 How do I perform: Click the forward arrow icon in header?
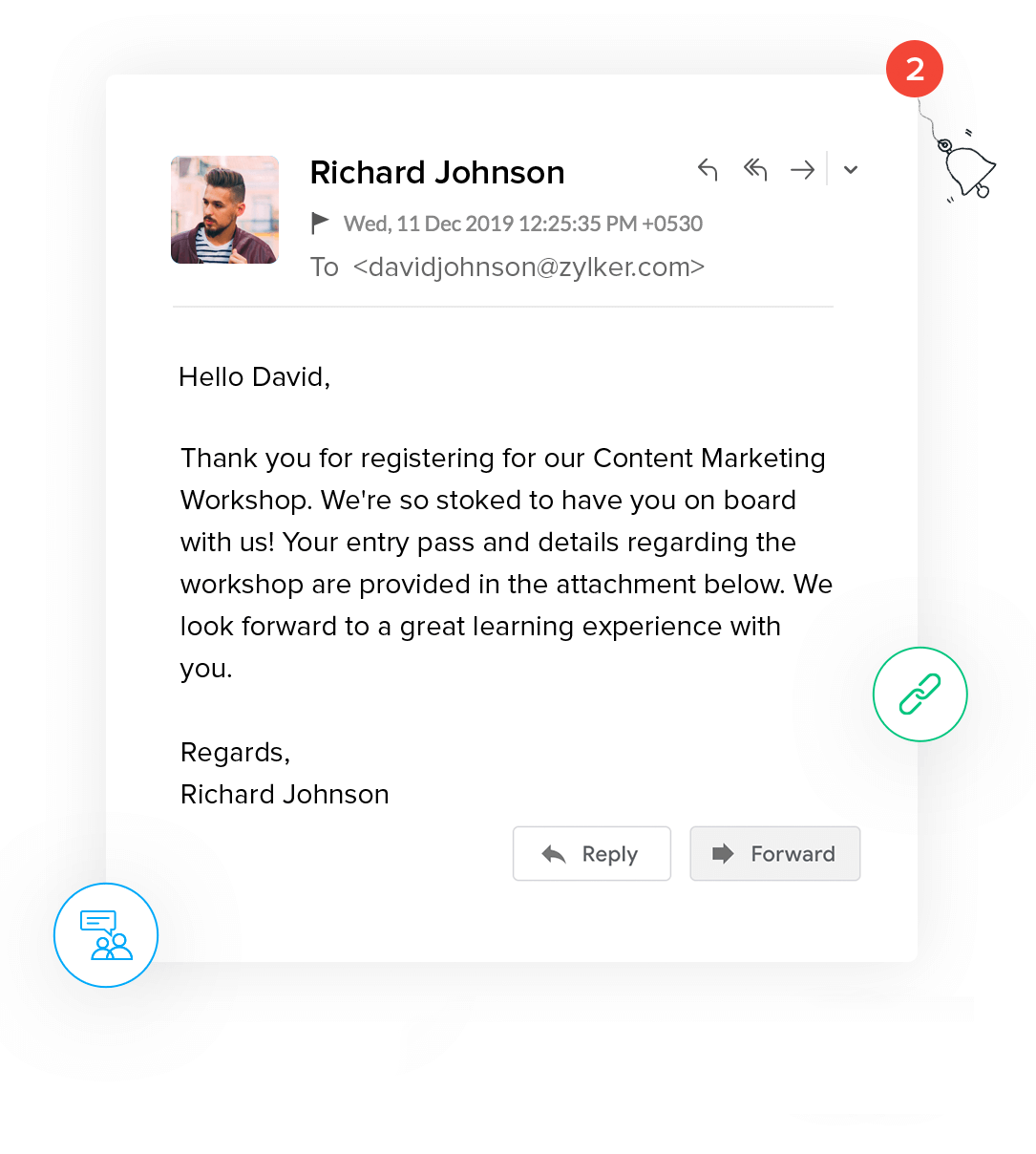(x=803, y=170)
